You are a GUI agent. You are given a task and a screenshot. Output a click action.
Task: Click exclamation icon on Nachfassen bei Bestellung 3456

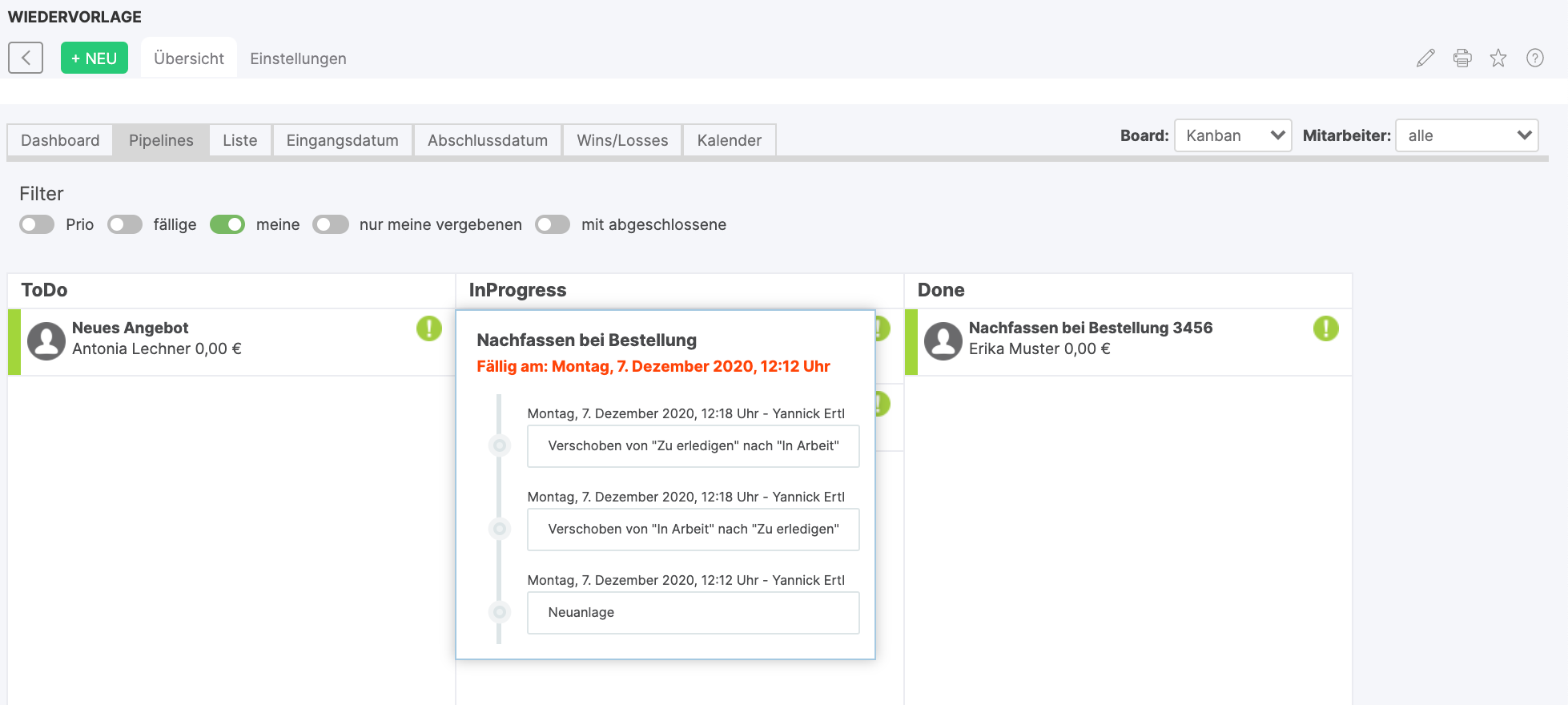1326,328
